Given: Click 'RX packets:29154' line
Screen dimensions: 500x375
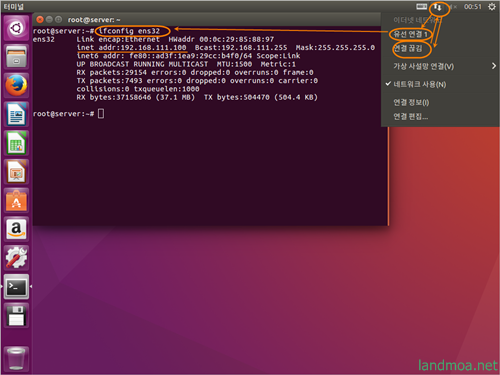Looking at the screenshot, I should [x=195, y=72].
